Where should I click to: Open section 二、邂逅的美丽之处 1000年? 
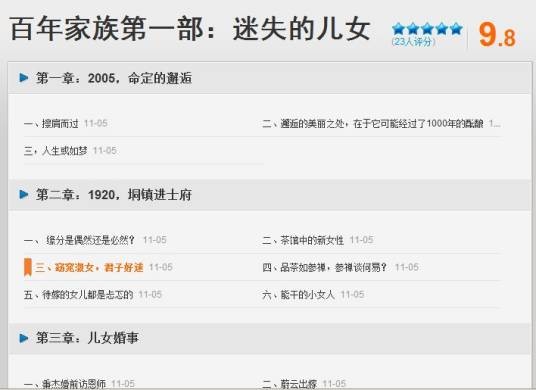pyautogui.click(x=373, y=123)
